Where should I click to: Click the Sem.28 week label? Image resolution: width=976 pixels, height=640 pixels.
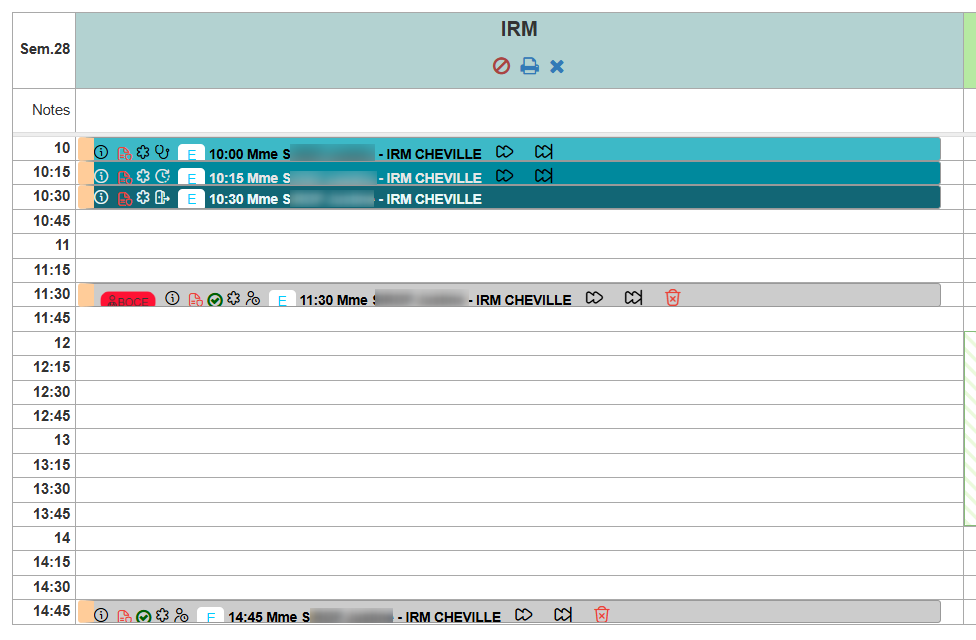pyautogui.click(x=45, y=49)
